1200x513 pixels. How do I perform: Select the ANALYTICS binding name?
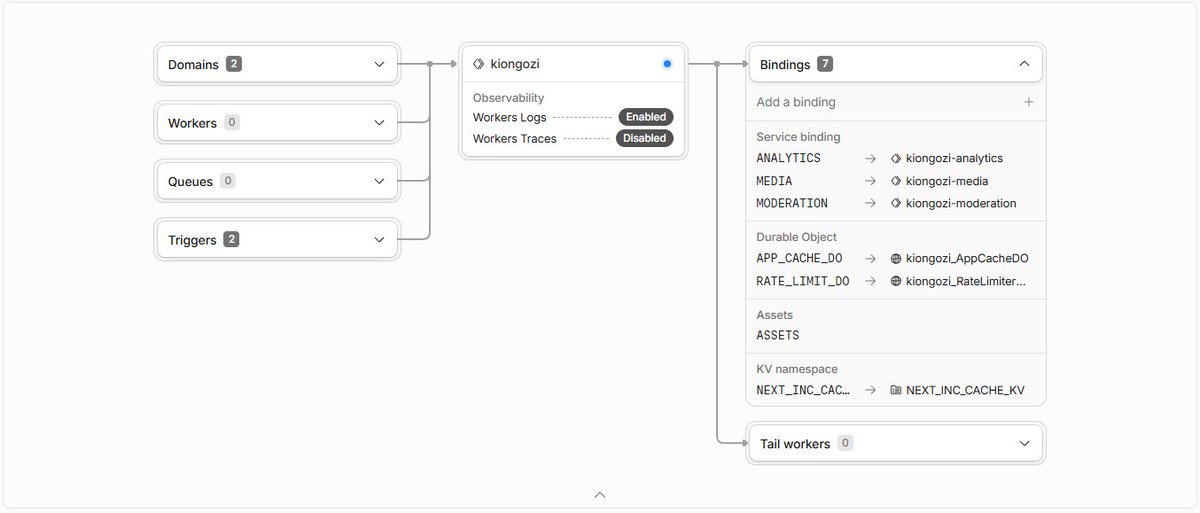pos(789,158)
